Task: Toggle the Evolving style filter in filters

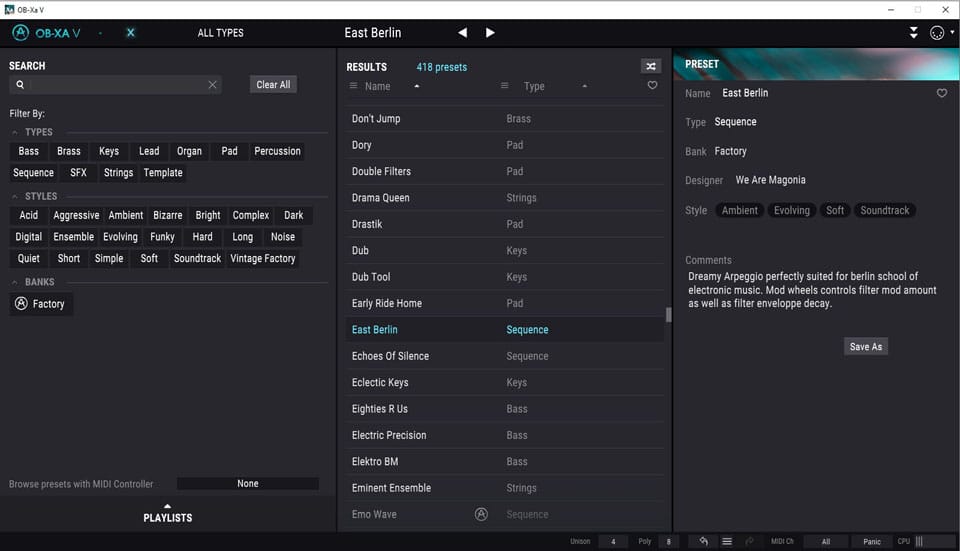Action: (120, 237)
